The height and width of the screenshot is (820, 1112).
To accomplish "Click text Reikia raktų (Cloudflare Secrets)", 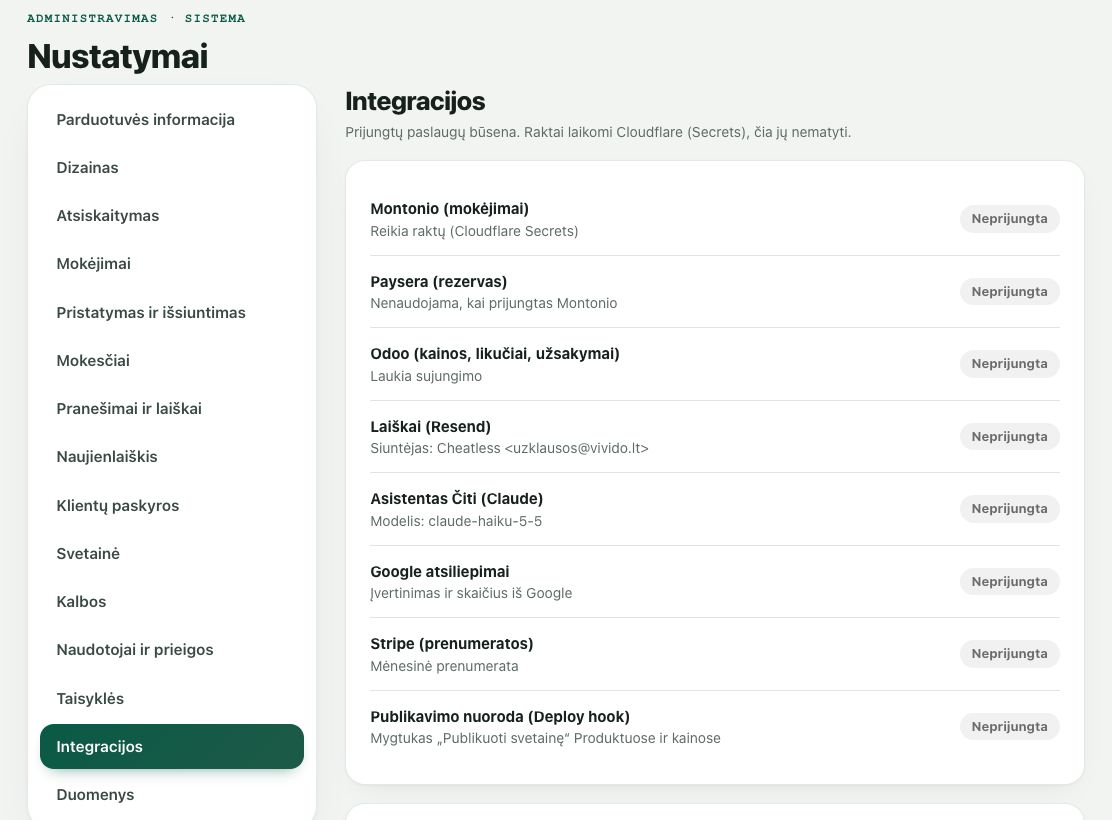I will click(474, 231).
